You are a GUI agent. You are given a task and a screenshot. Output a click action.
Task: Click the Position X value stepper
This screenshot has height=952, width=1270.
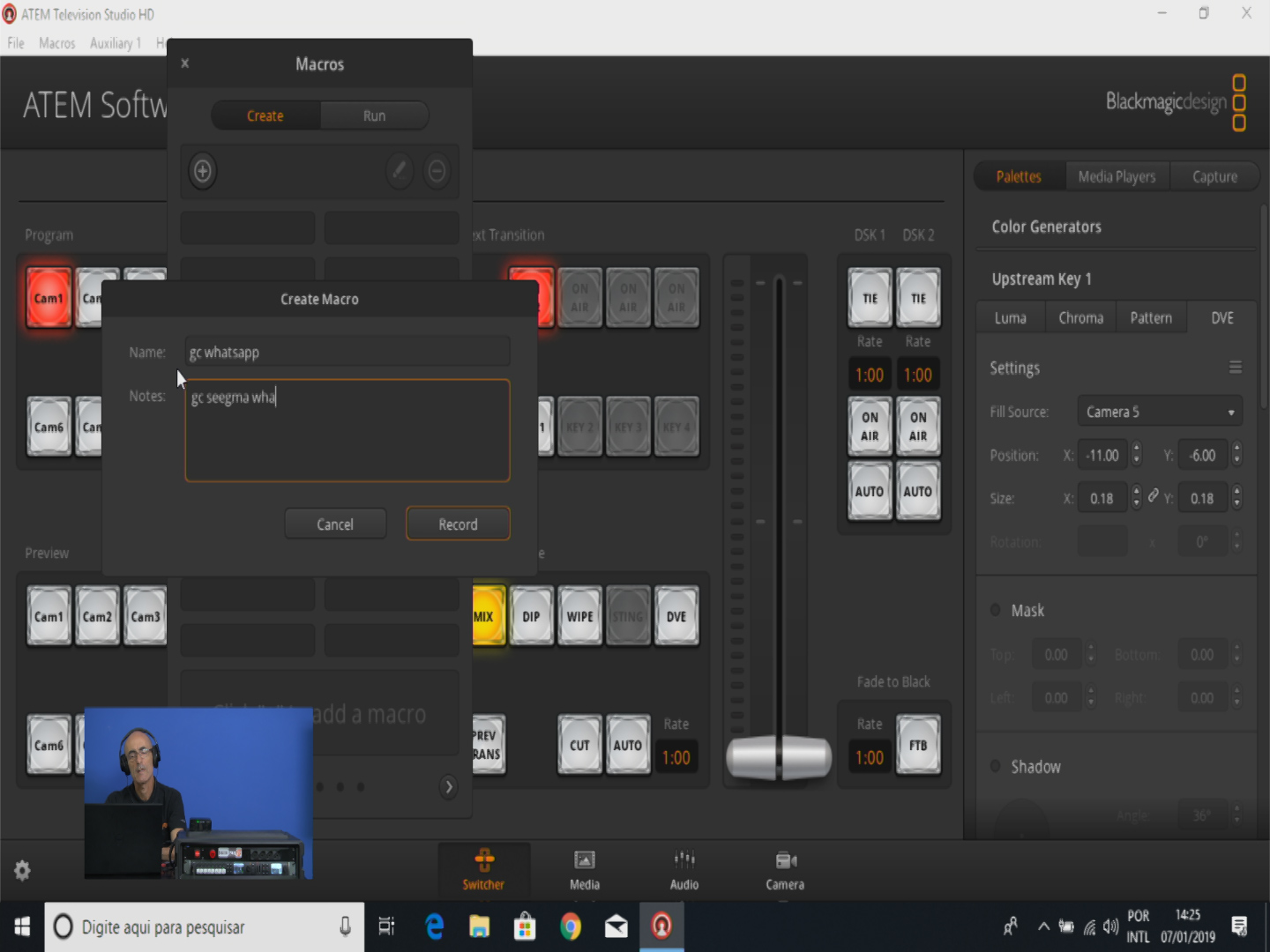click(1136, 455)
